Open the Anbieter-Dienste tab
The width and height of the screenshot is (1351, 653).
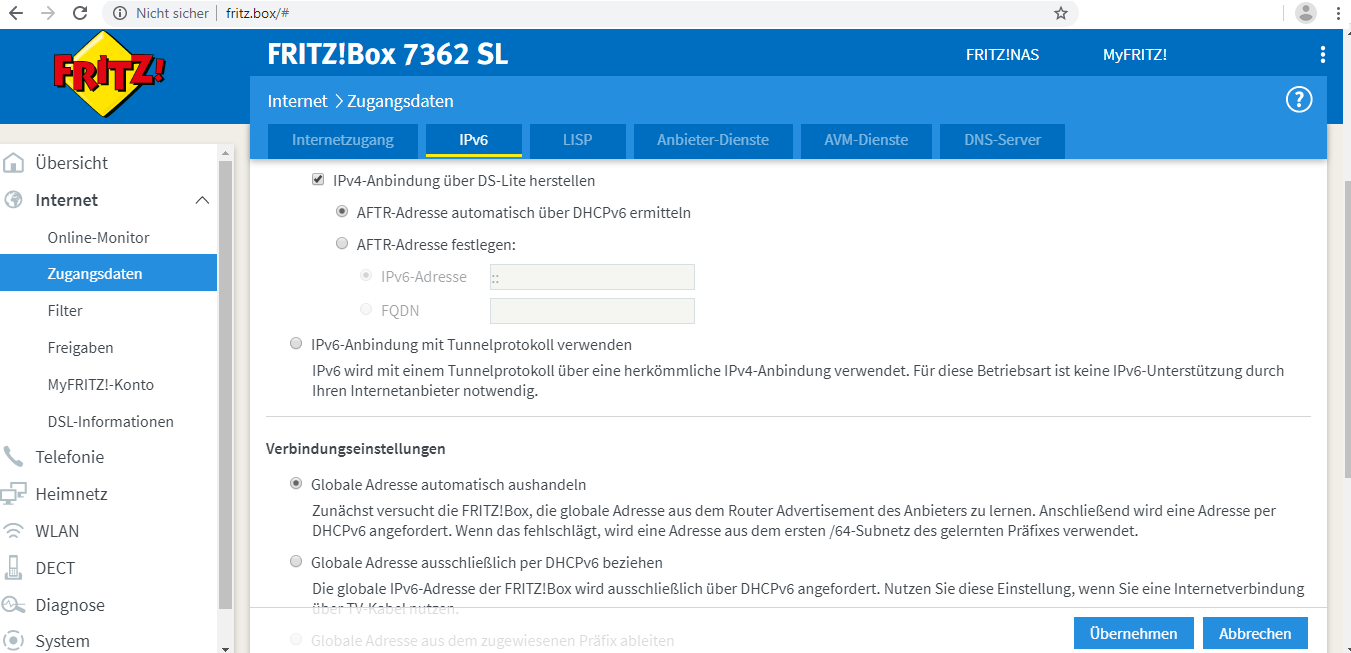point(713,140)
